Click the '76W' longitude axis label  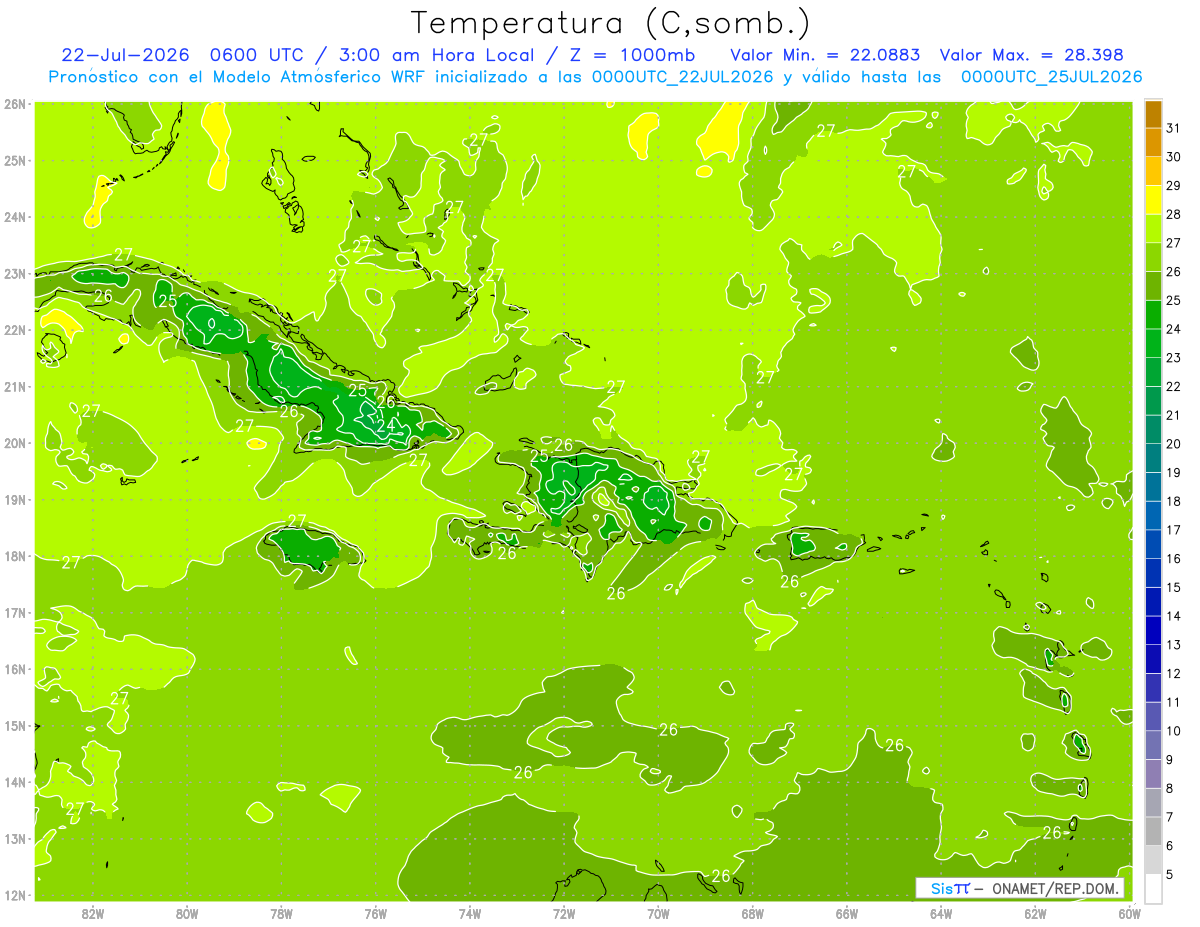[x=375, y=913]
